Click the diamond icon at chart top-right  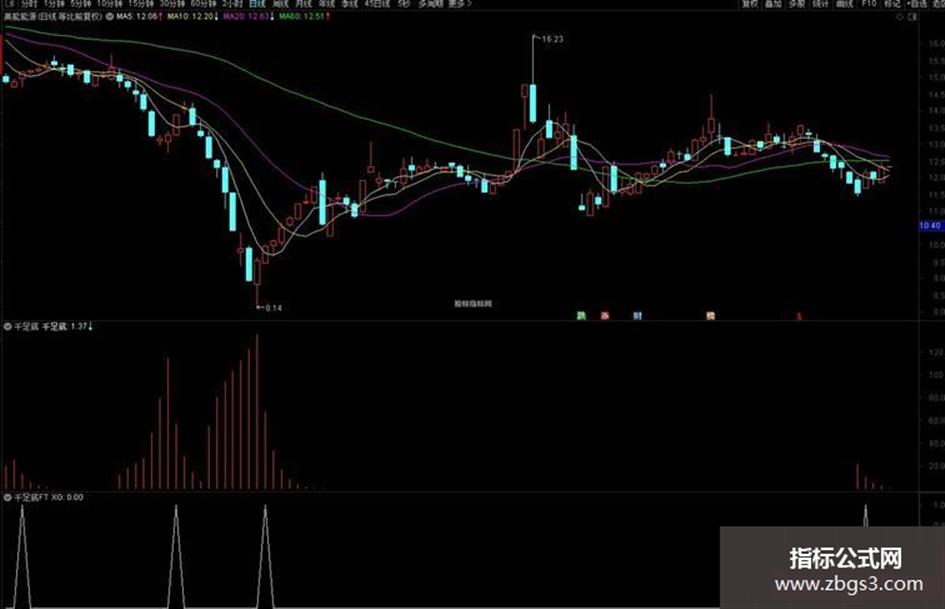point(900,17)
